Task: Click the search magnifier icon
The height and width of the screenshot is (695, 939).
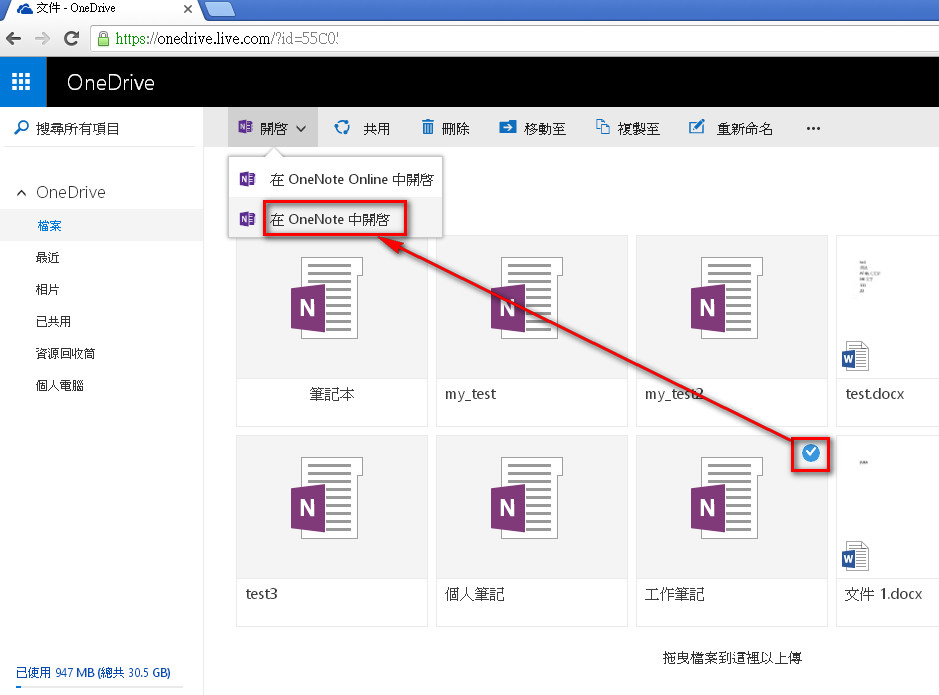Action: [21, 128]
